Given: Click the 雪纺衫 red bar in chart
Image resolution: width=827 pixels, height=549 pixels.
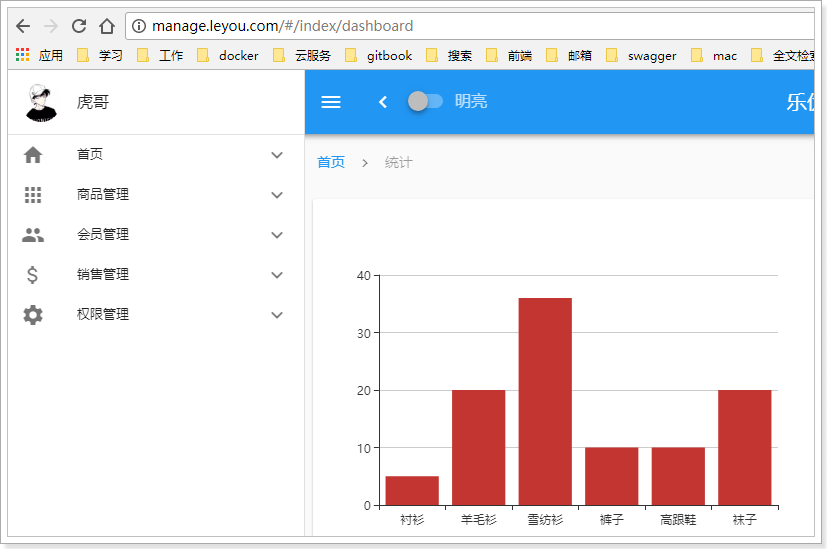Looking at the screenshot, I should coord(545,400).
